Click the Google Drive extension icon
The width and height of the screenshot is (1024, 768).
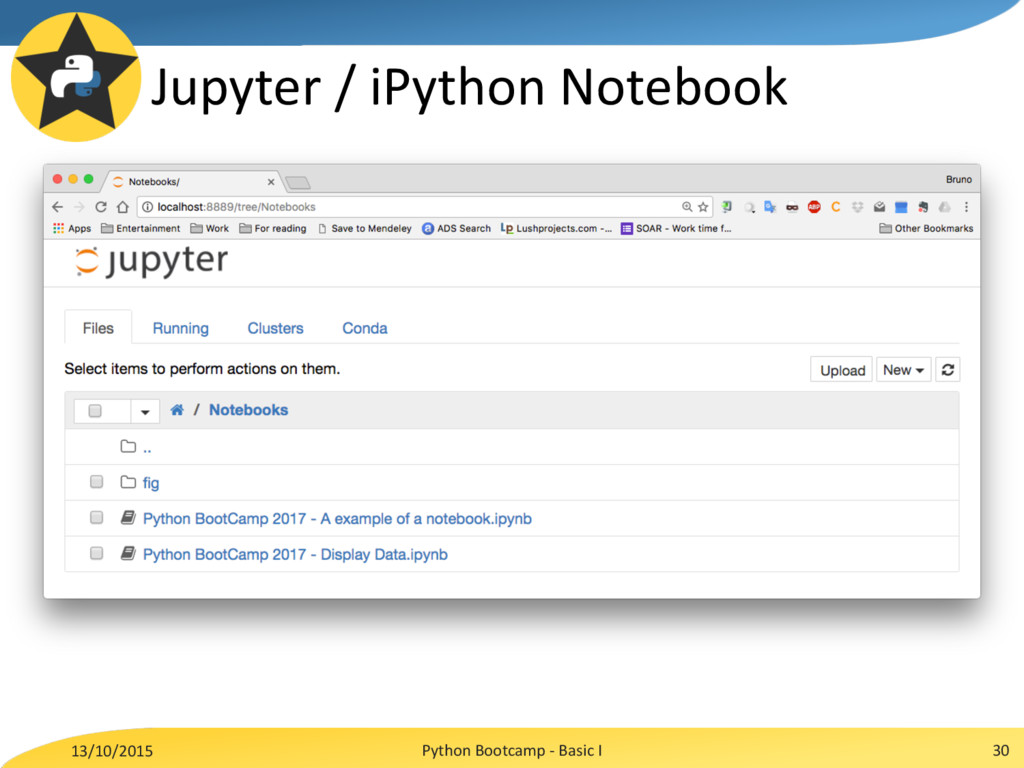(x=944, y=207)
